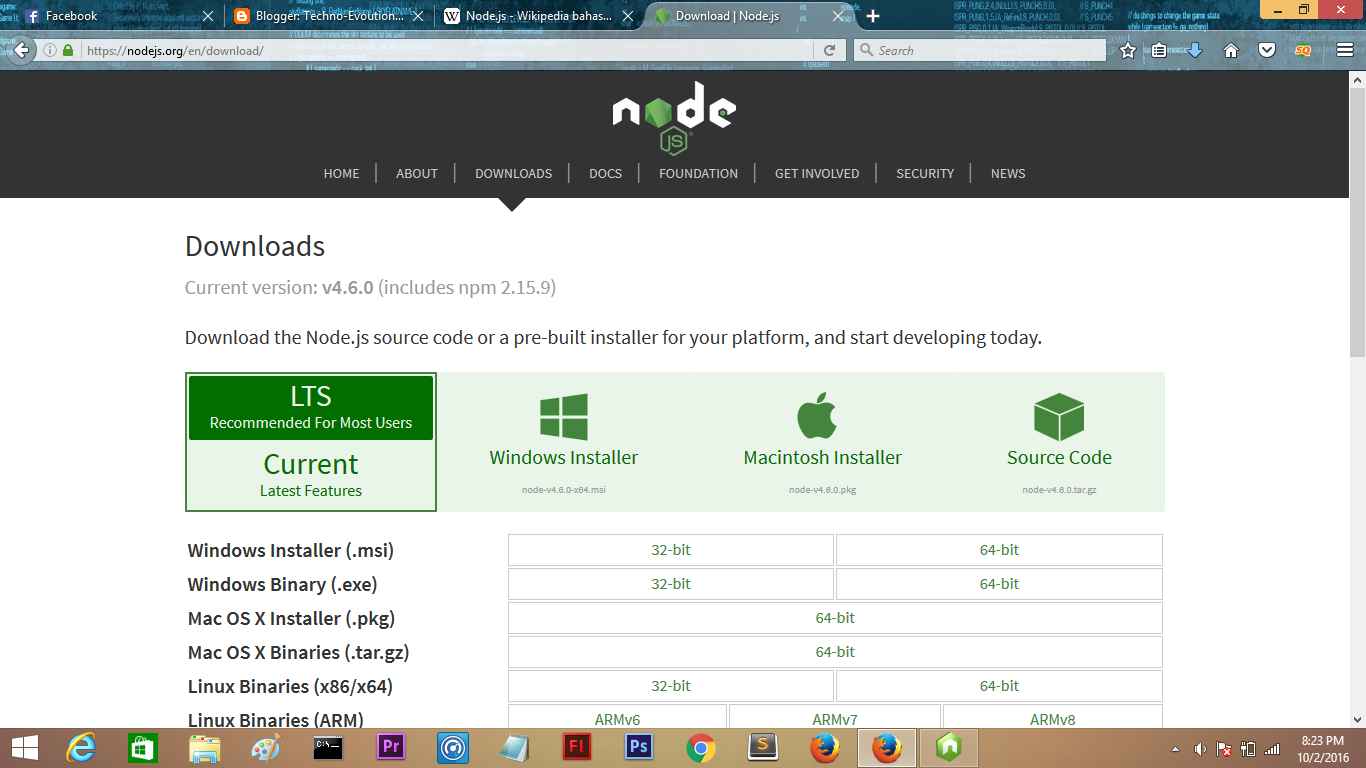Open FOUNDATION in site navigation
Viewport: 1366px width, 768px height.
pyautogui.click(x=698, y=173)
